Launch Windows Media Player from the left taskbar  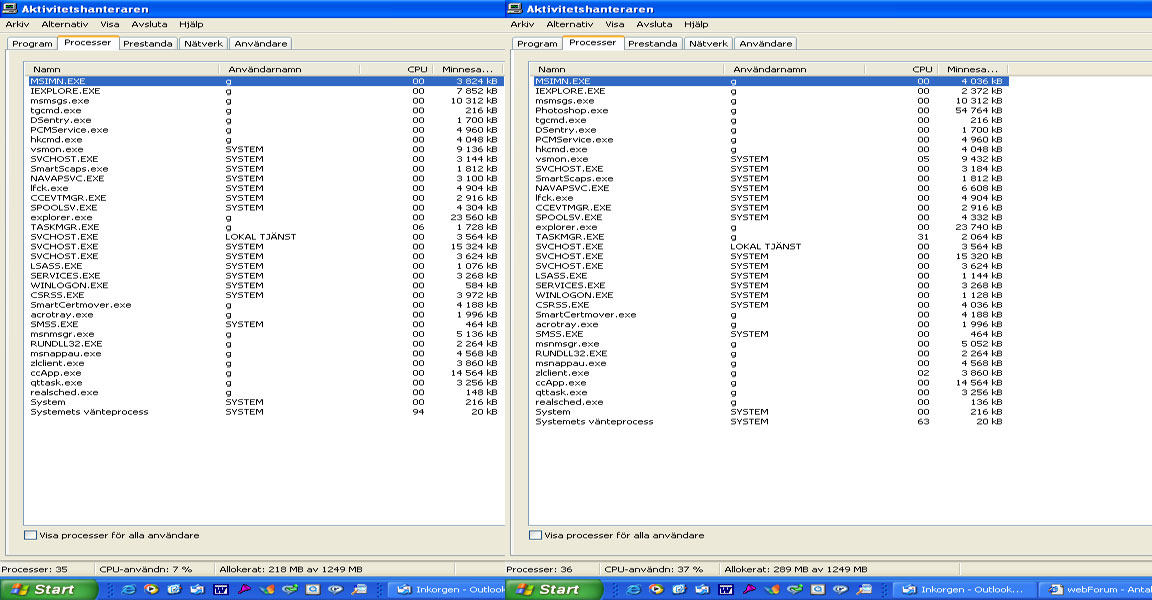tap(151, 589)
